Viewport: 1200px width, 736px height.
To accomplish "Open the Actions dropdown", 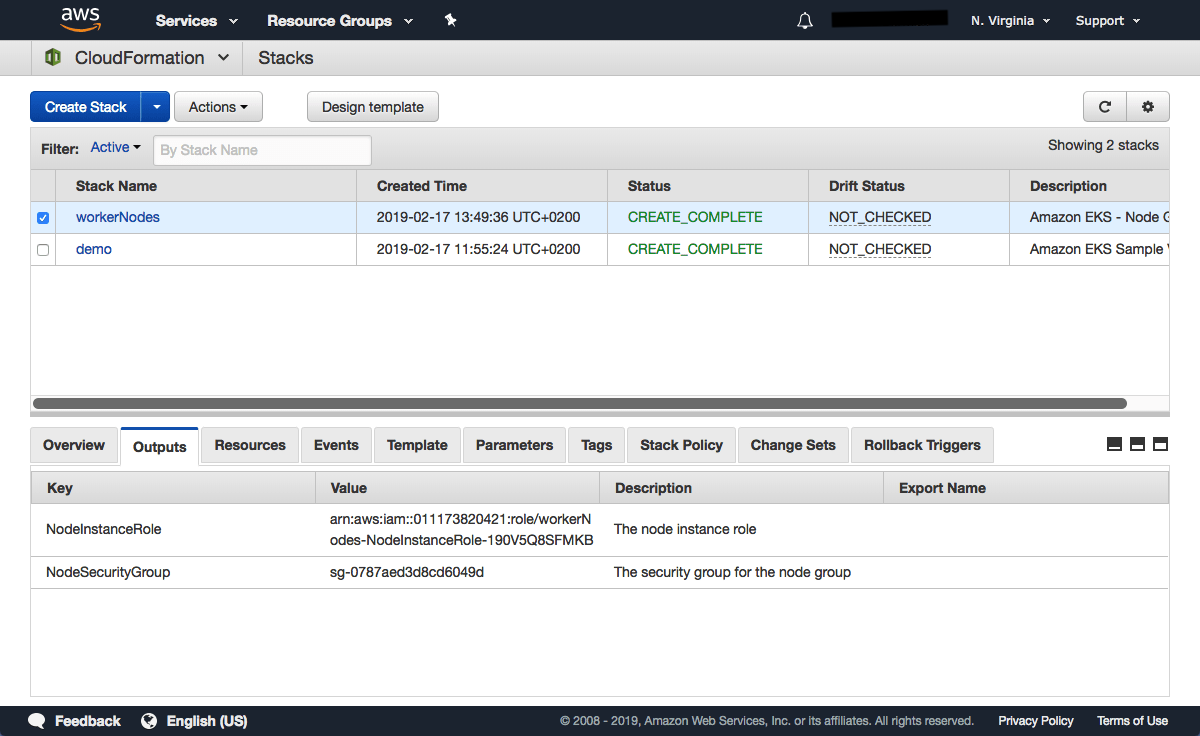I will point(218,107).
